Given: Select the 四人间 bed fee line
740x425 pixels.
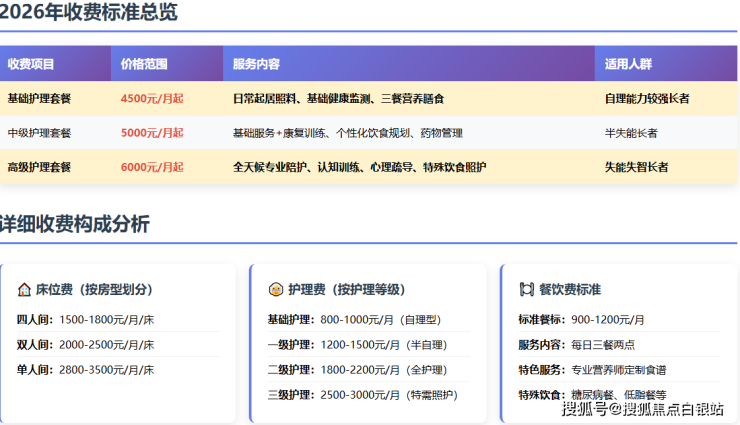Looking at the screenshot, I should (85, 319).
